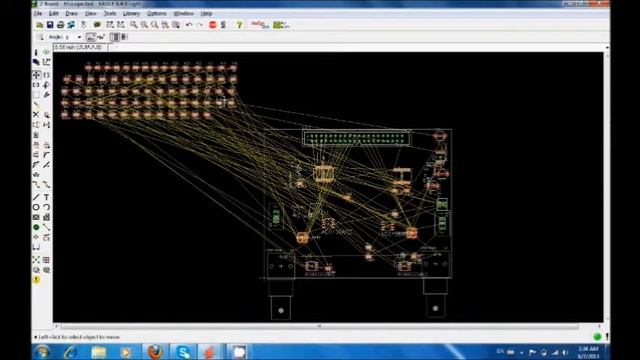
Task: Click the Use library book icon
Action: 97,25
